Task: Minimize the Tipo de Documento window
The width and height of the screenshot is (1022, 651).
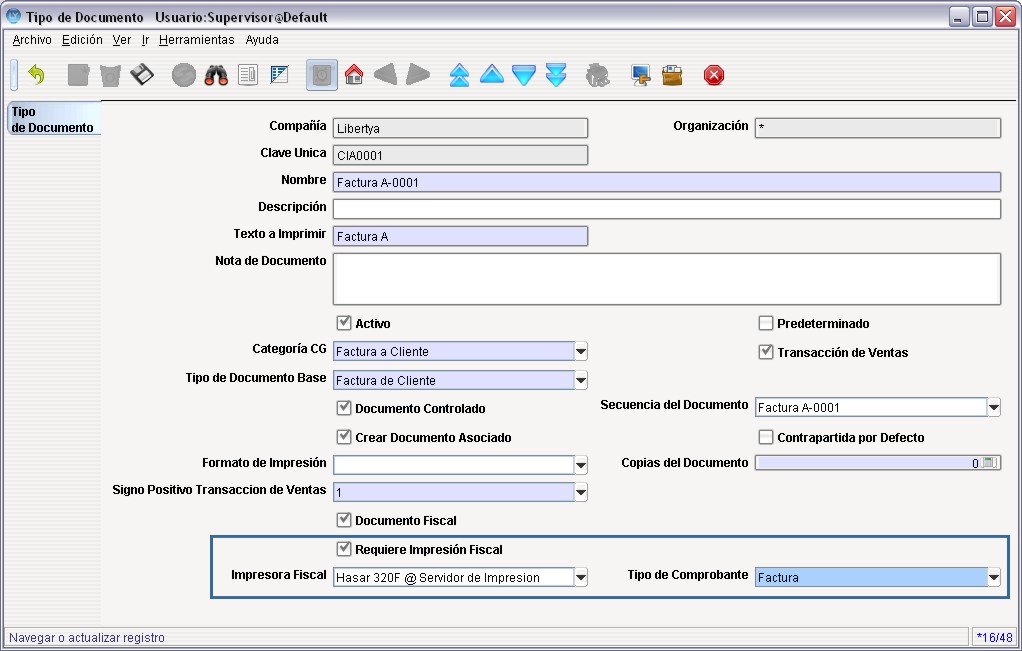Action: pyautogui.click(x=958, y=17)
